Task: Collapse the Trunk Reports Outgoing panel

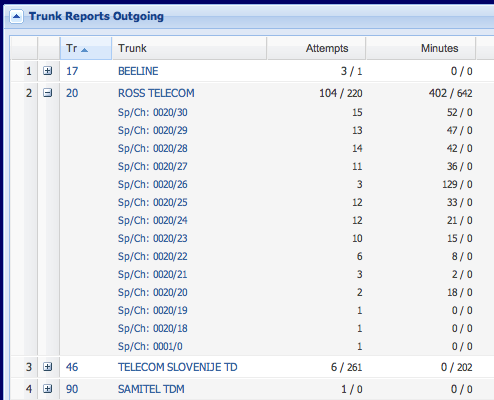Action: [16, 16]
